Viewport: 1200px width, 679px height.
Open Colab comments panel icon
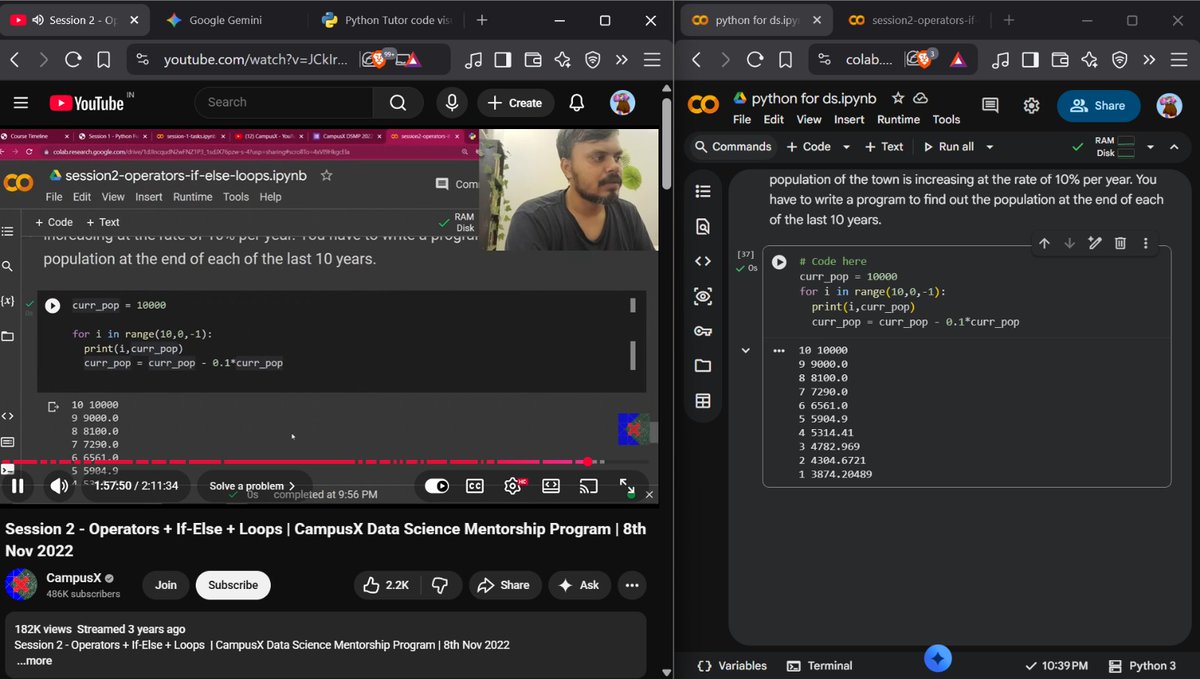pyautogui.click(x=990, y=105)
